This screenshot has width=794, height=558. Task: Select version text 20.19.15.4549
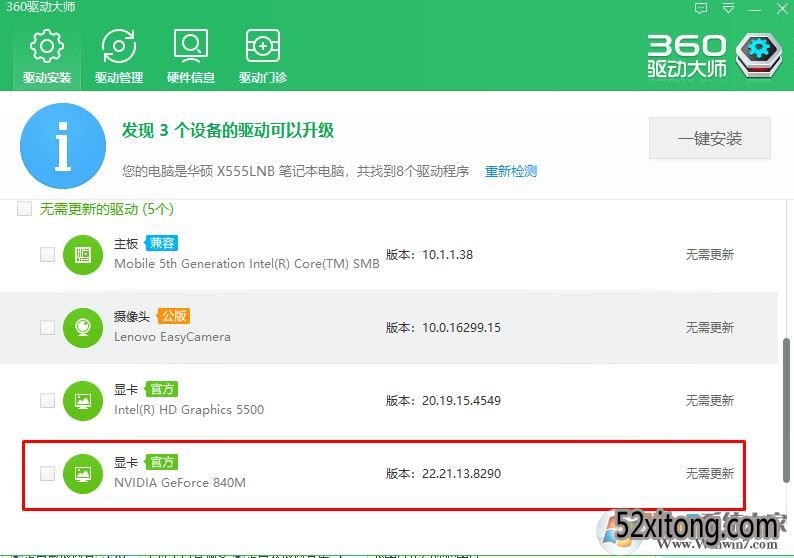pos(461,401)
